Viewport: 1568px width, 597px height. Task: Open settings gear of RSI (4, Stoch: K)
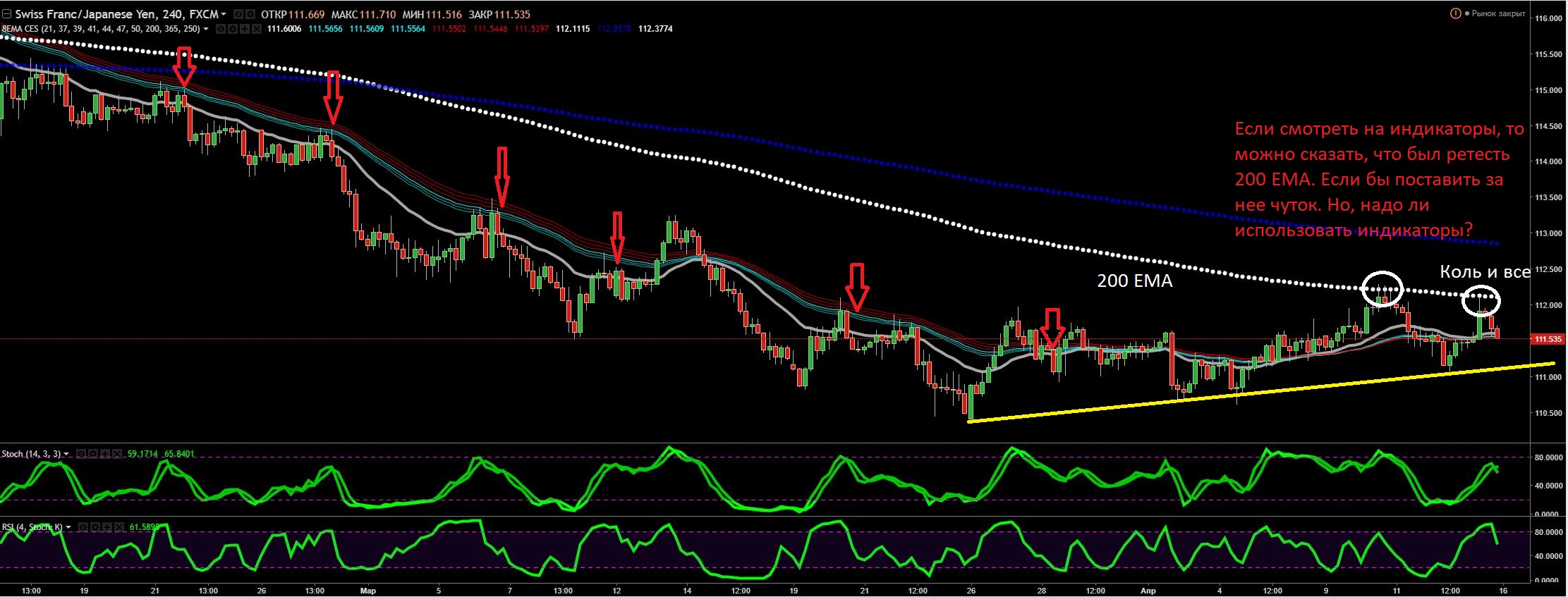[95, 527]
